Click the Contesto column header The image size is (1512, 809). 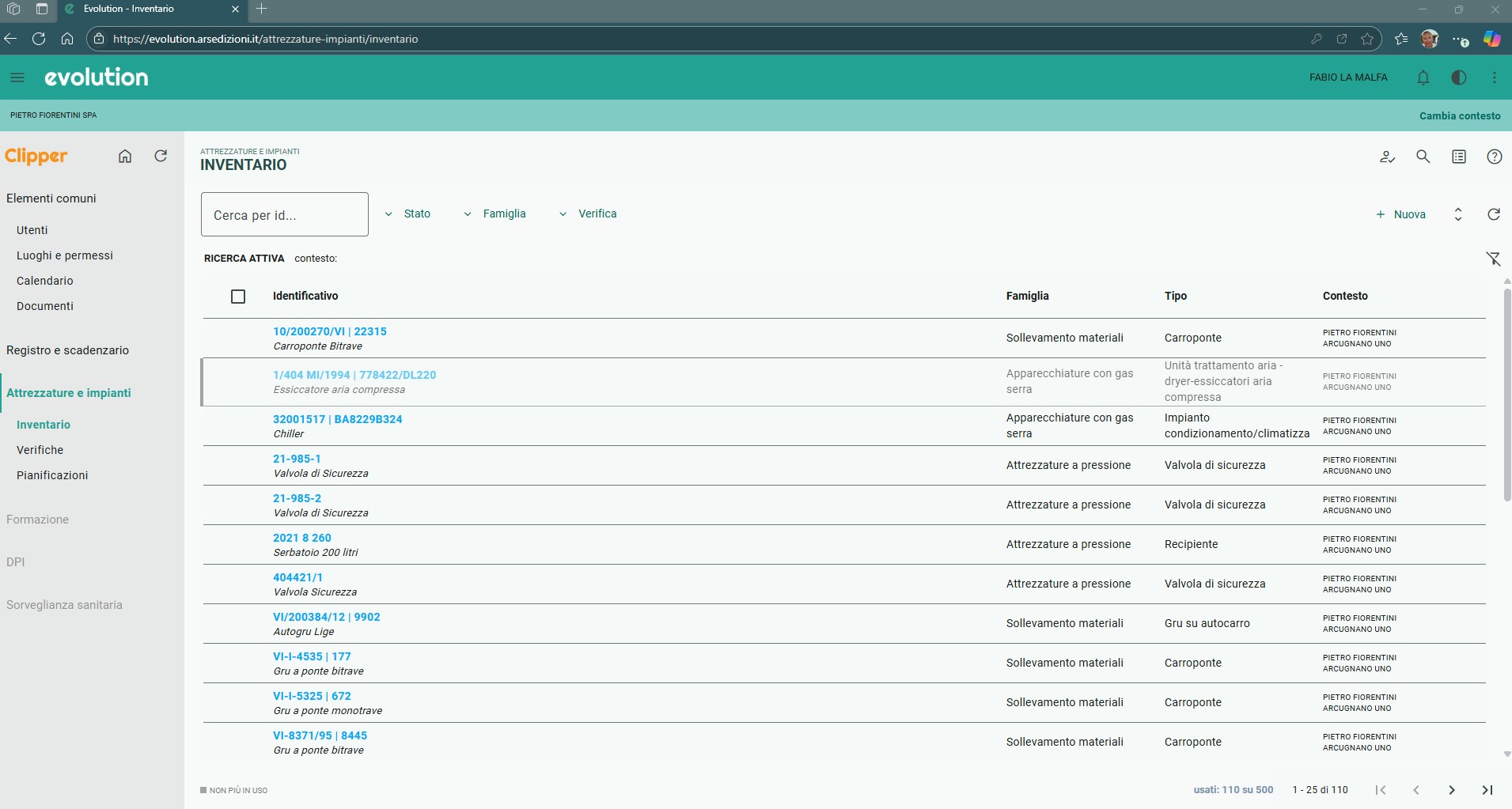pyautogui.click(x=1345, y=296)
